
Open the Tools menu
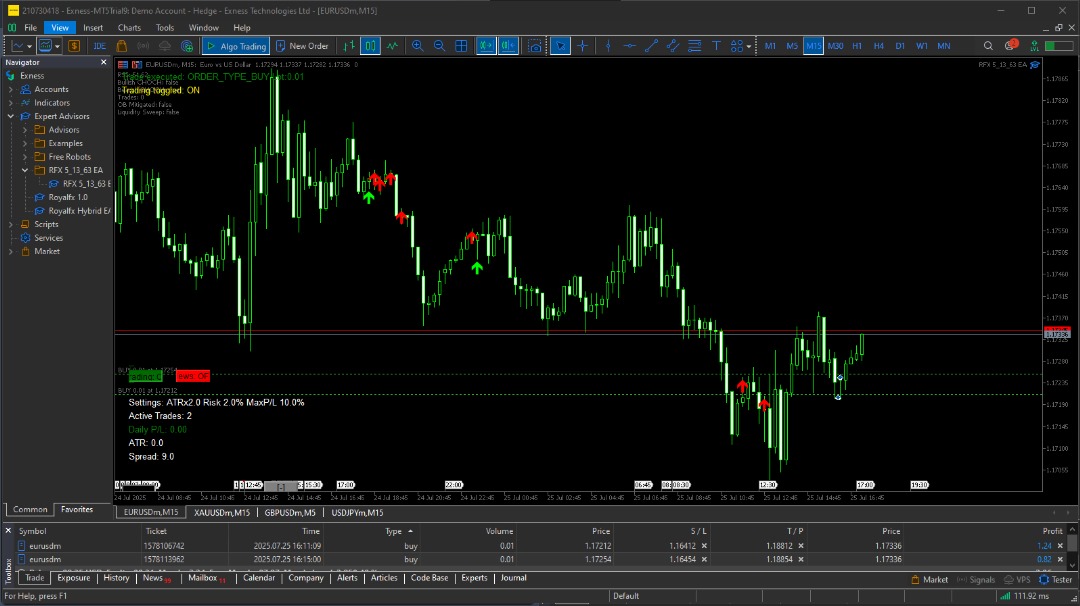tap(165, 28)
